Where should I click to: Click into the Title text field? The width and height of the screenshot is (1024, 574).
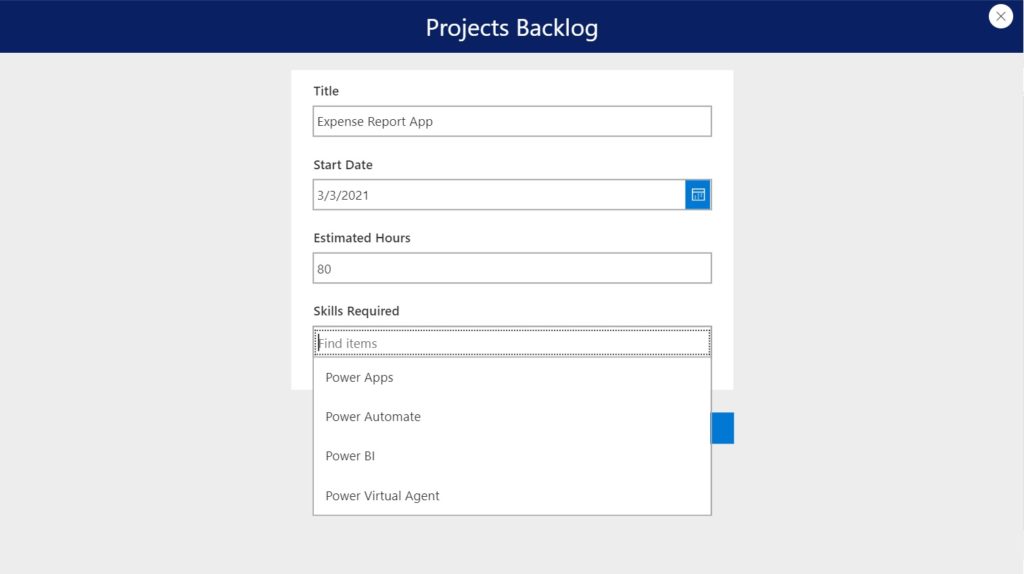pos(512,121)
